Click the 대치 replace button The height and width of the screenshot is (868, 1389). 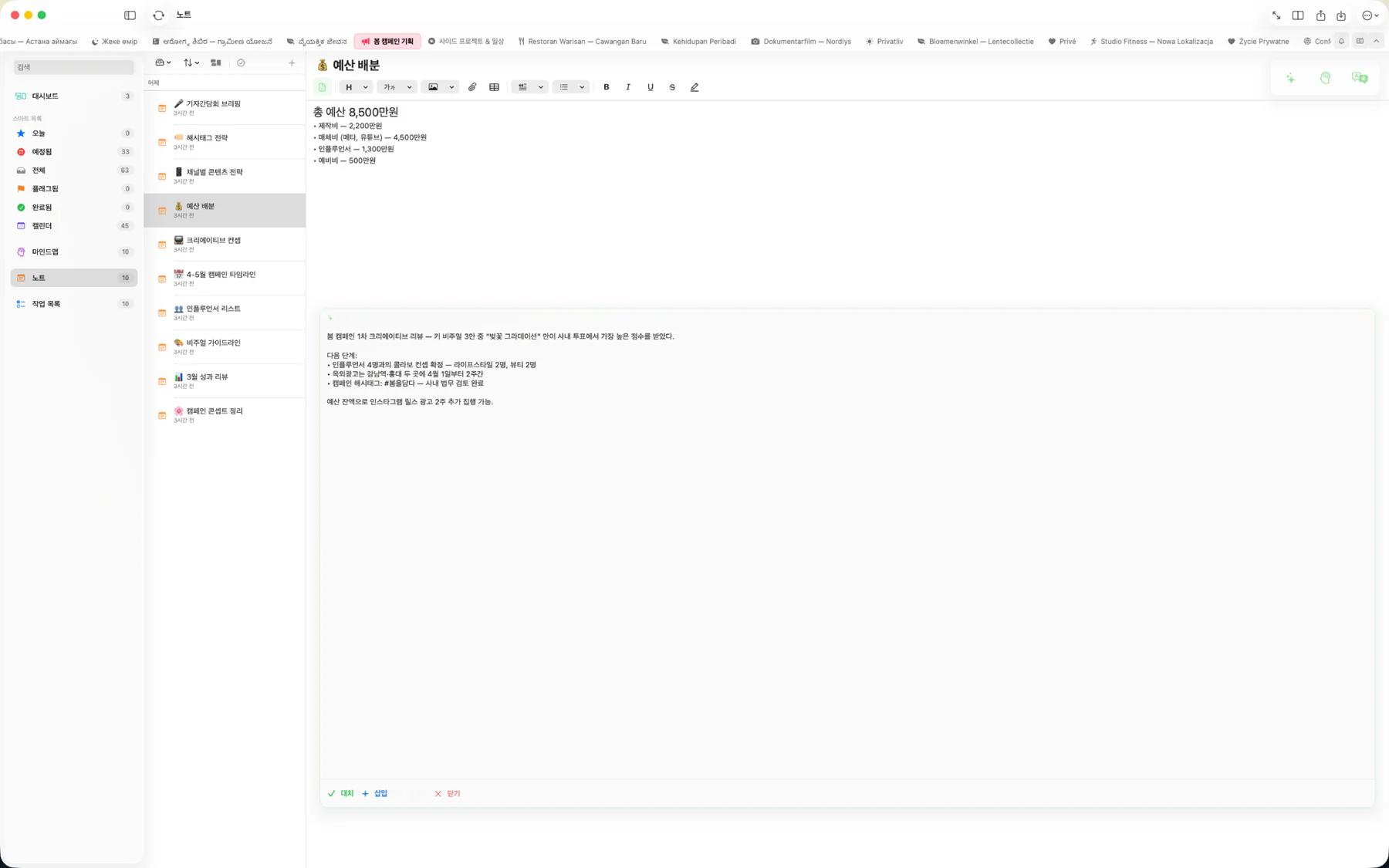340,793
